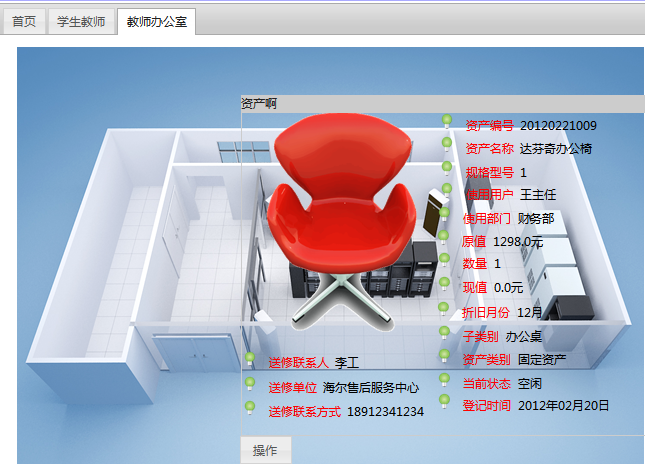Click the green pin icon beside 送修联系人
Image resolution: width=645 pixels, height=464 pixels.
click(250, 358)
